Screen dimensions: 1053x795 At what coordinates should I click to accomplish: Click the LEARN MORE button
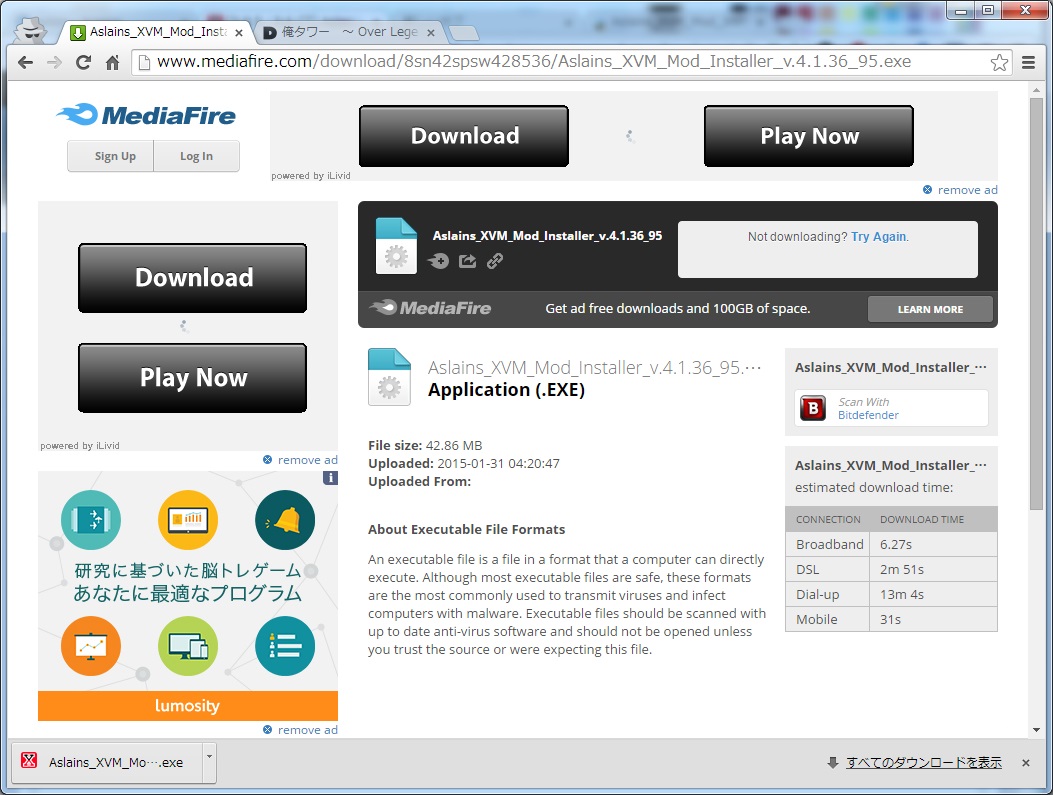click(x=930, y=310)
